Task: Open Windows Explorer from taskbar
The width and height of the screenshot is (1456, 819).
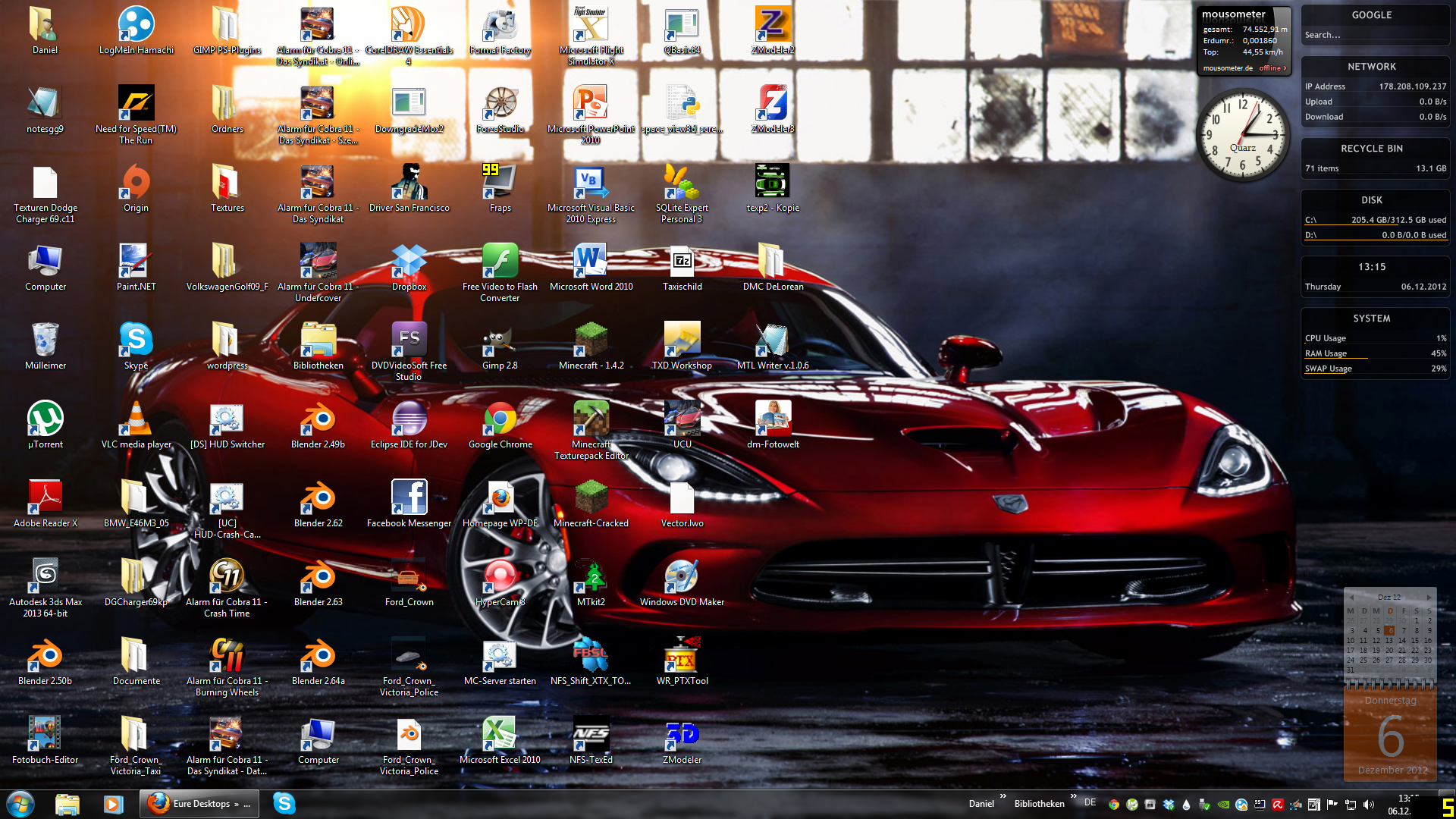Action: pos(67,804)
